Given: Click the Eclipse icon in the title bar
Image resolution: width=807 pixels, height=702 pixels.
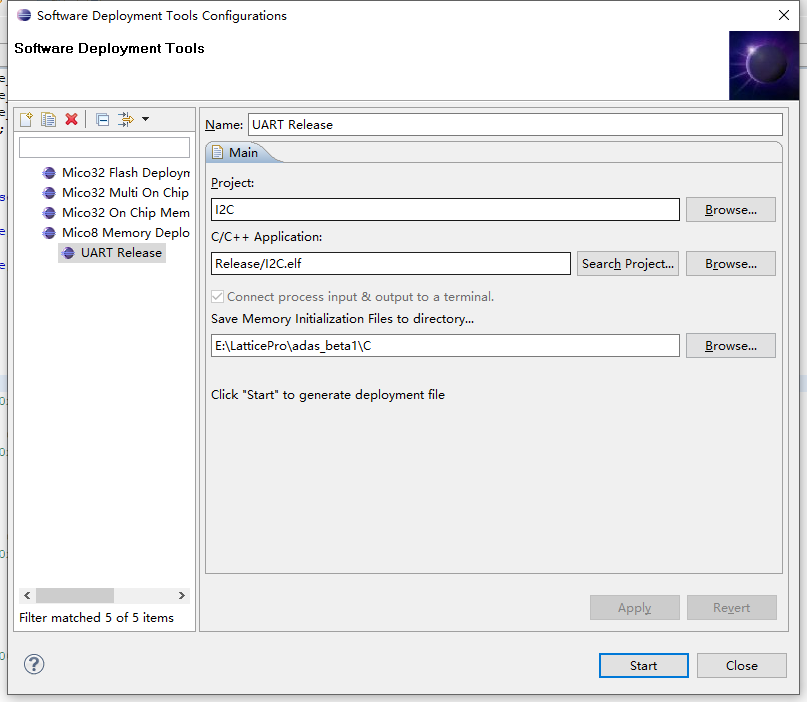Looking at the screenshot, I should pos(24,15).
